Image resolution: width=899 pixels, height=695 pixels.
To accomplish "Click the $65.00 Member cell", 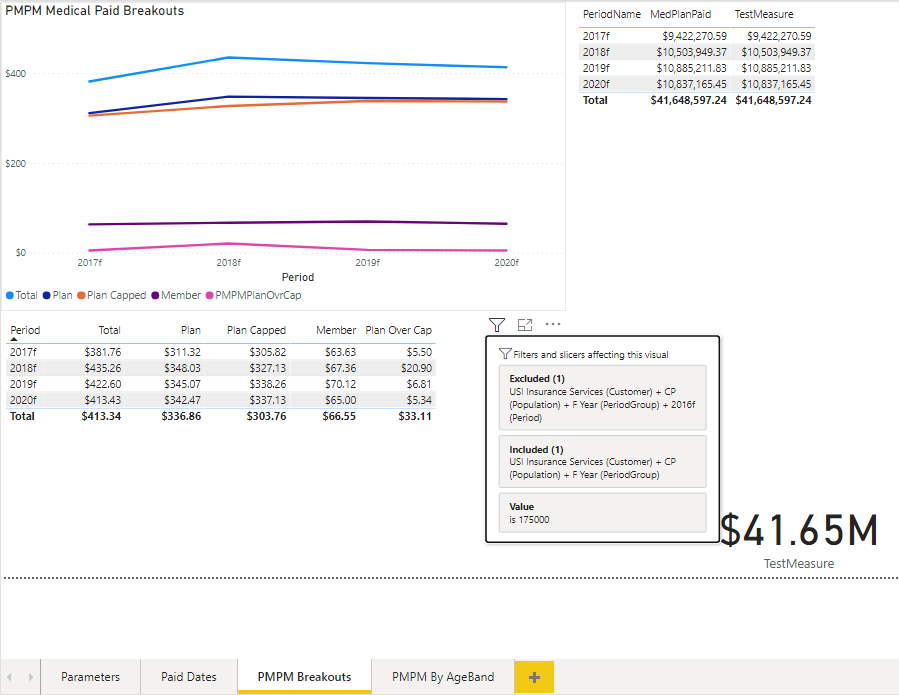I will (x=341, y=400).
